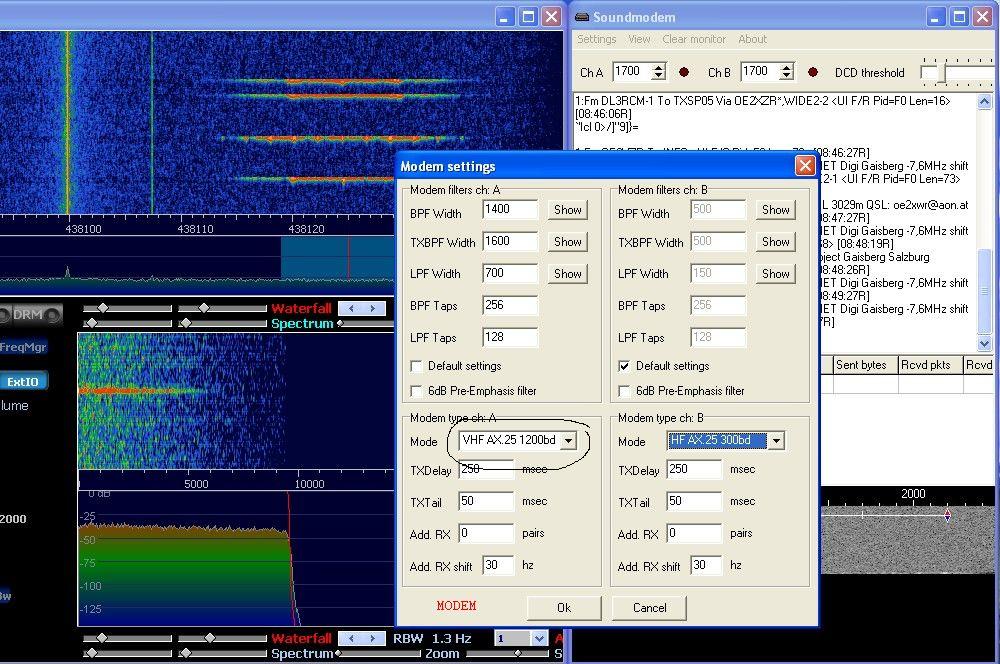Screen dimensions: 1000x664
Task: Open the channel A Mode dropdown
Action: [569, 441]
